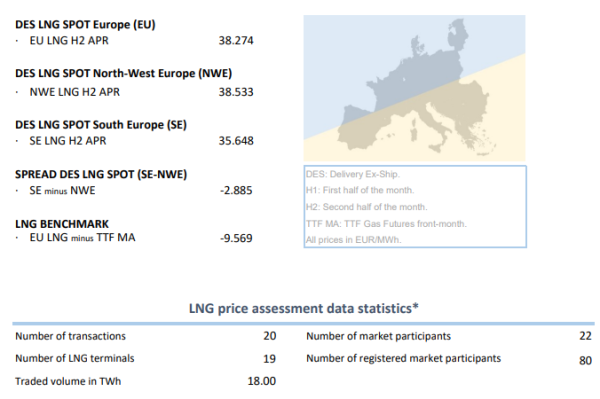Select the EU LNG minus TTF MA value -9.569
Image resolution: width=600 pixels, height=399 pixels.
click(236, 238)
